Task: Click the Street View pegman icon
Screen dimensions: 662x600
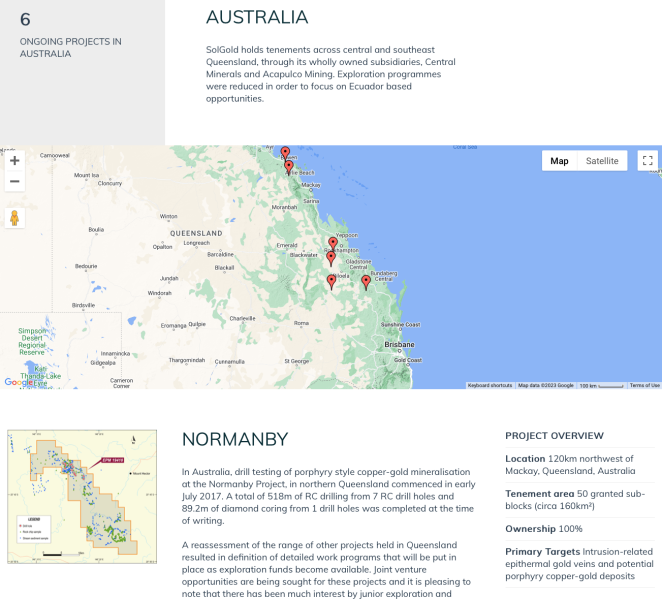Action: pyautogui.click(x=15, y=218)
